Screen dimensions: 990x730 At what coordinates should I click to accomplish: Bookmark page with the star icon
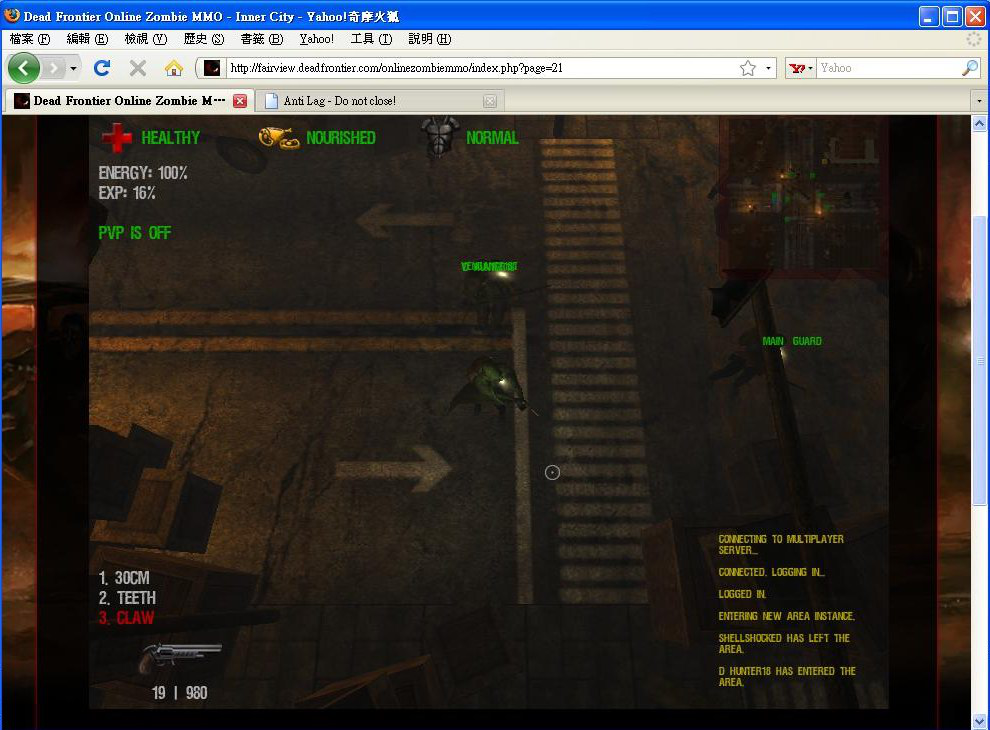(x=748, y=68)
